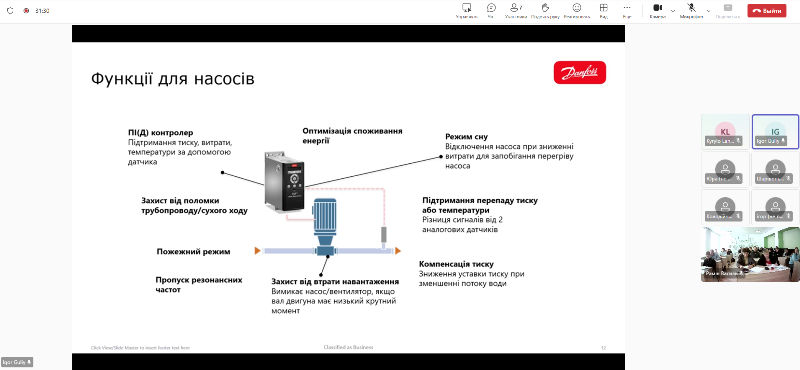The height and width of the screenshot is (370, 800).
Task: Click 'Пропуск резонансних частот' label
Action: [198, 285]
